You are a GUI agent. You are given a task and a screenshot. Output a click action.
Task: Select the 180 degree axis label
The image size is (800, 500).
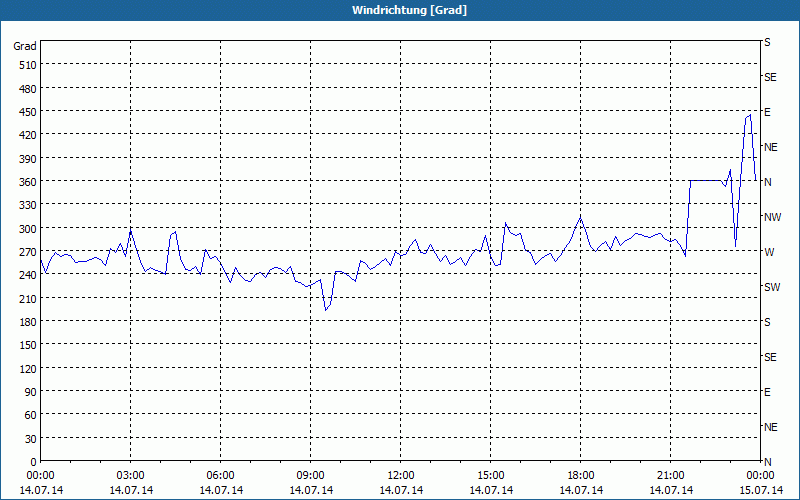click(x=28, y=322)
